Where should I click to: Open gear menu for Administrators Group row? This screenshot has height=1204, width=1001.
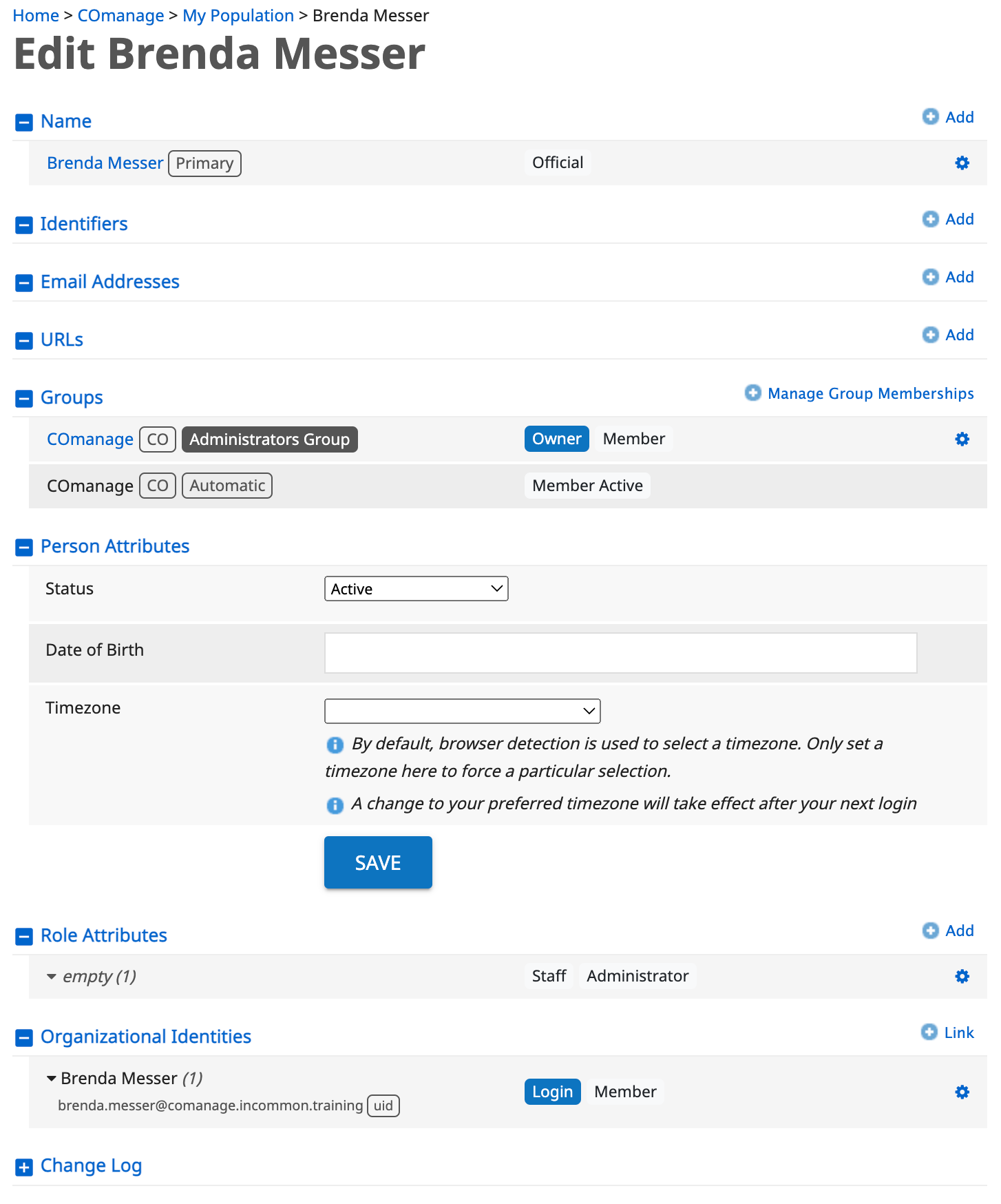pos(962,439)
